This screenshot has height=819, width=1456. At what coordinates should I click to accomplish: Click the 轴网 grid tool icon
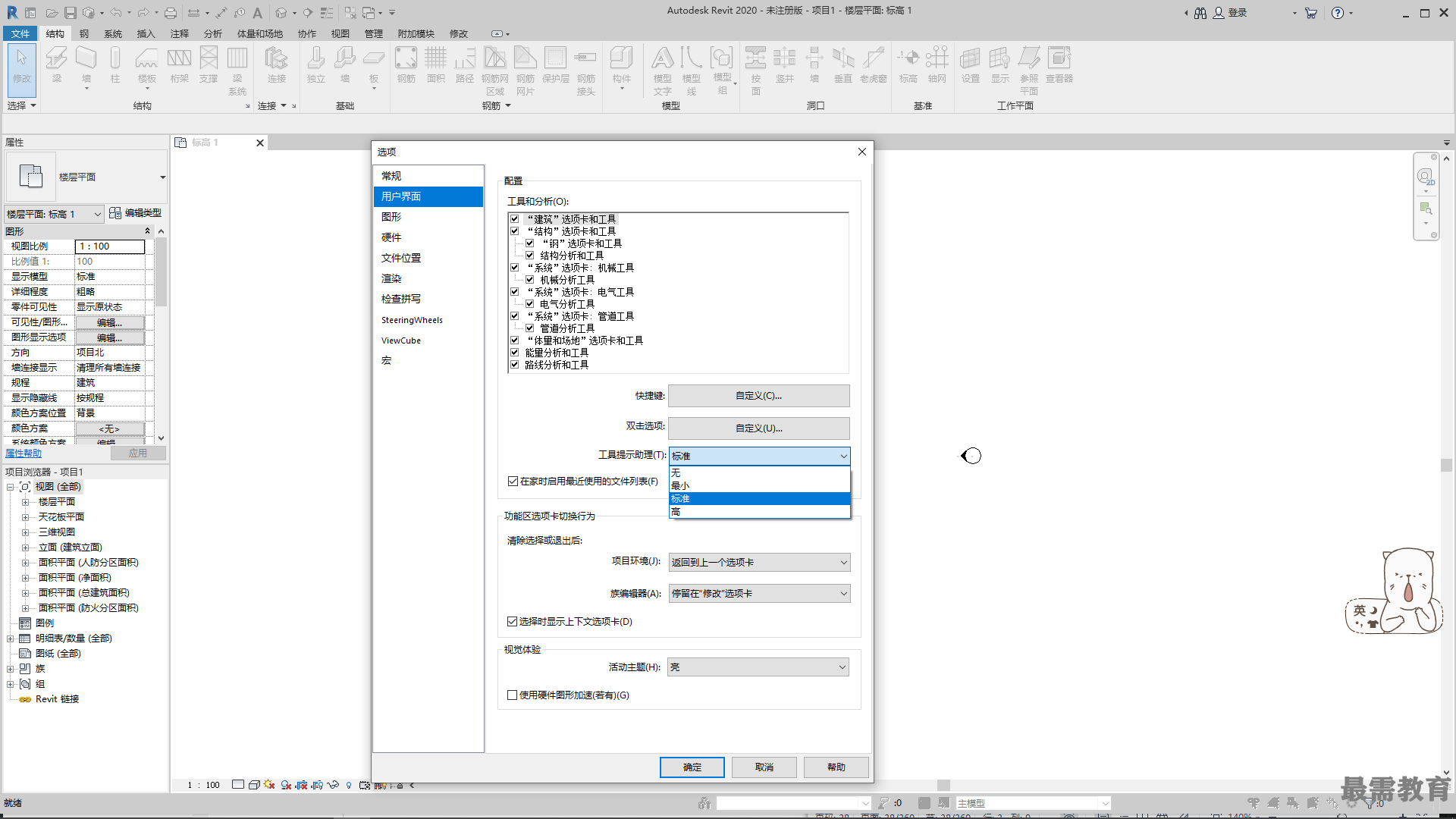pos(937,64)
